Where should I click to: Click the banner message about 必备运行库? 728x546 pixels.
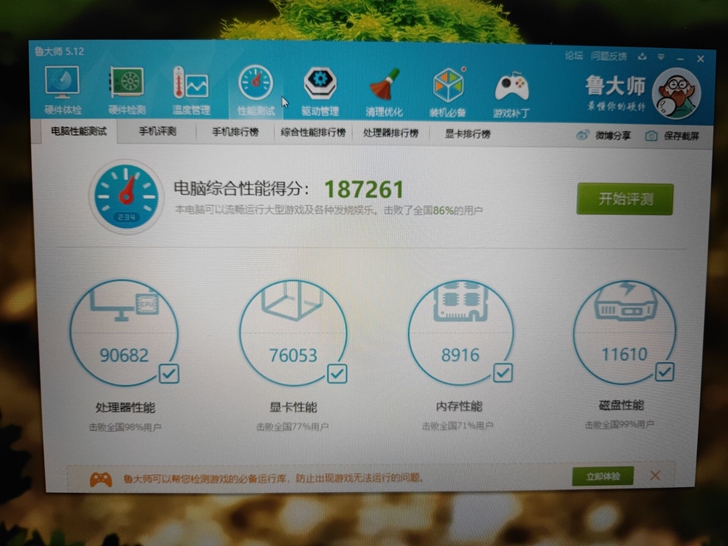[x=273, y=478]
